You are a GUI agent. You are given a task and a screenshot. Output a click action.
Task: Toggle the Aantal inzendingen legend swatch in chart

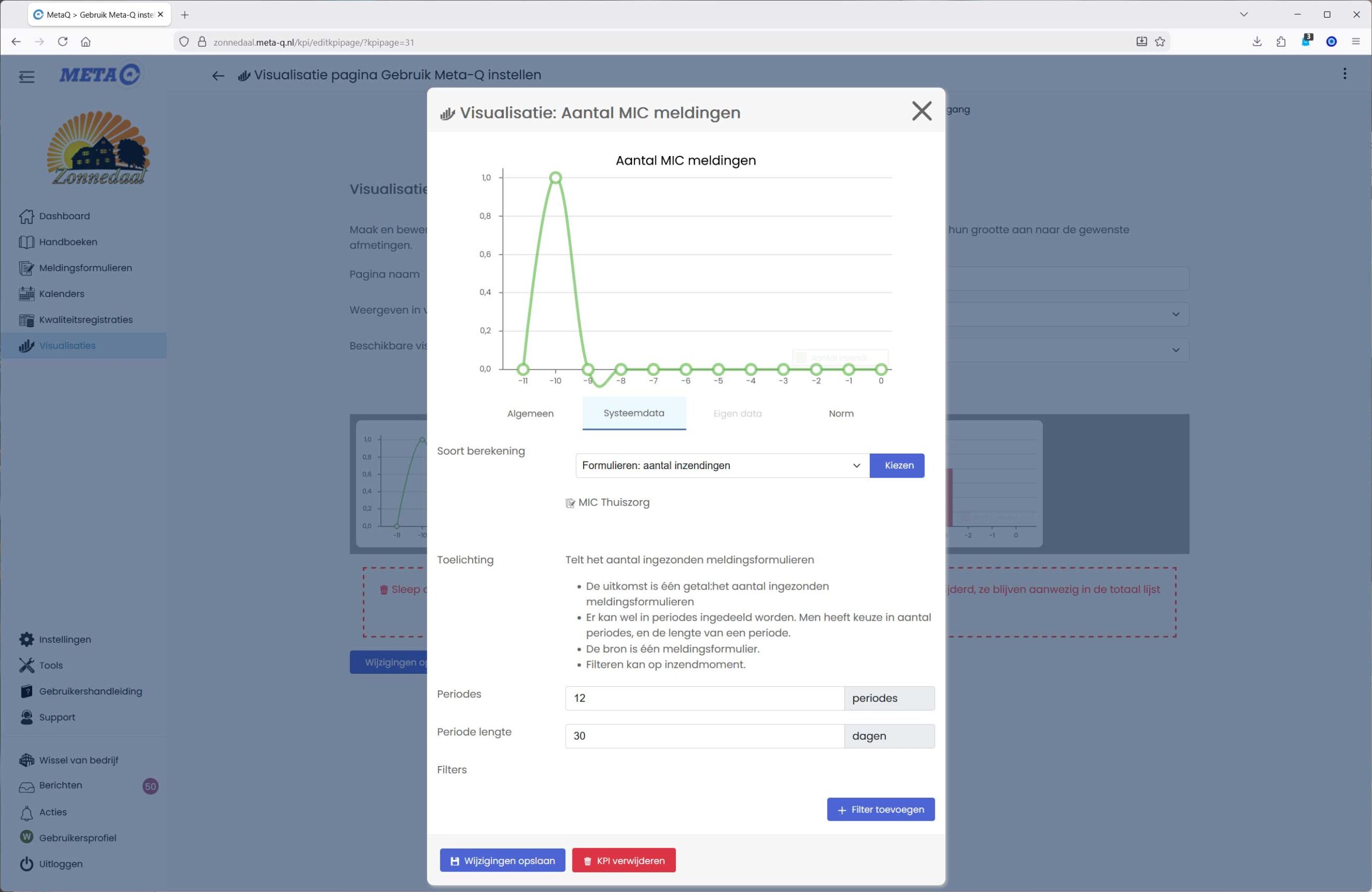(x=801, y=358)
